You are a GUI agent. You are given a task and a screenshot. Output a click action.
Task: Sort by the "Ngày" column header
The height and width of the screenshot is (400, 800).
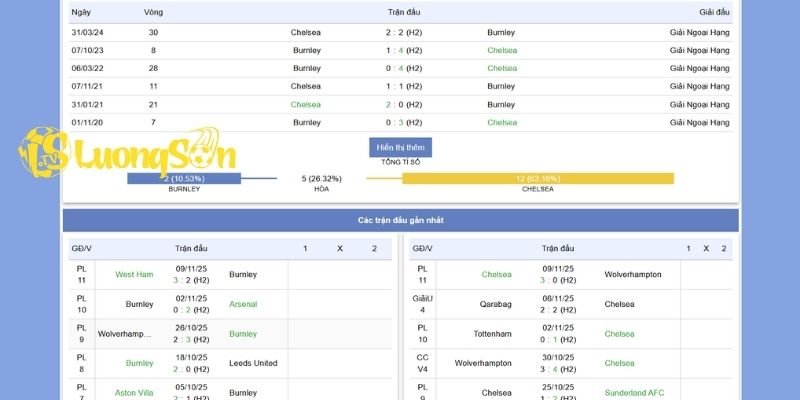click(x=80, y=12)
